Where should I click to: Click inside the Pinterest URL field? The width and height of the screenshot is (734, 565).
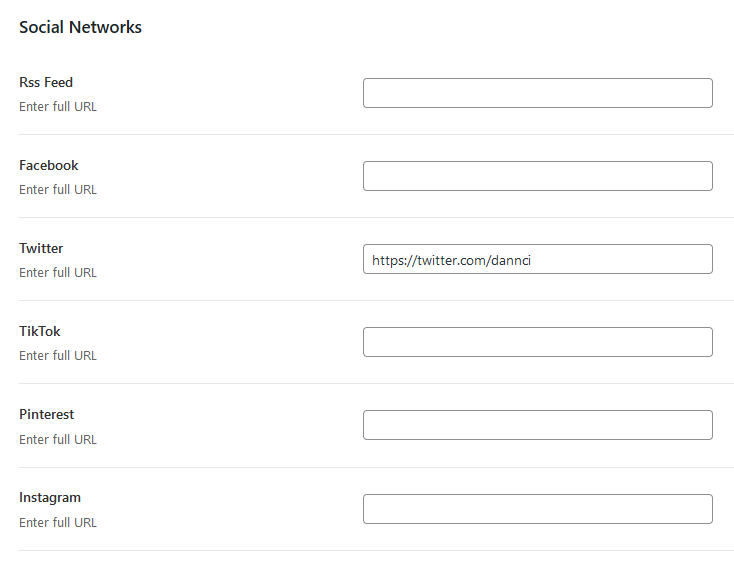[537, 425]
